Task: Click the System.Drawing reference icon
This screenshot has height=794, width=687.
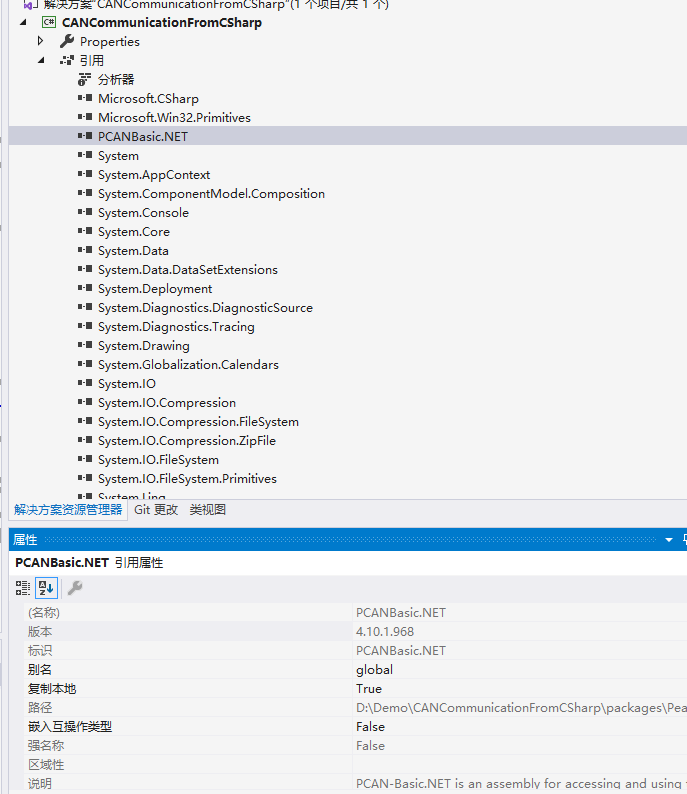Action: (85, 345)
